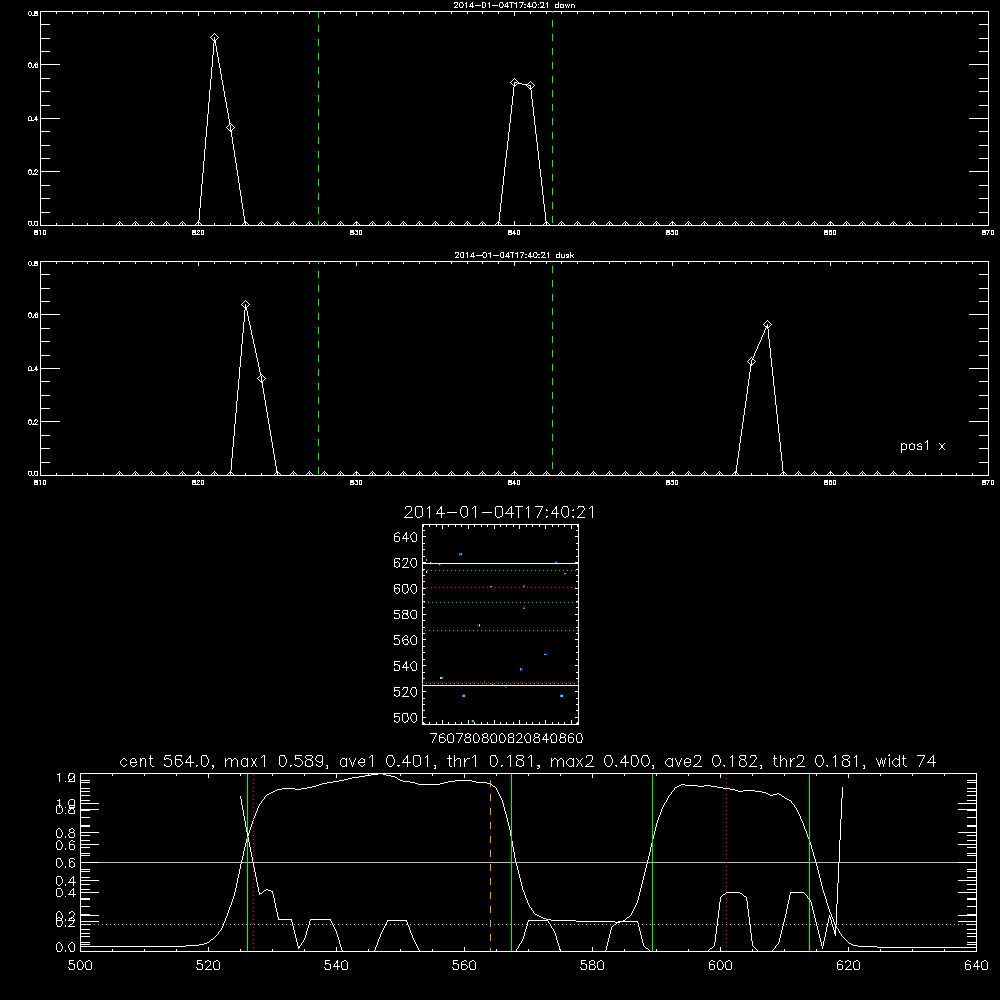Image resolution: width=1000 pixels, height=1000 pixels.
Task: Click the small scatter plot's '2014-01-04T17:40:21' title
Action: click(x=499, y=512)
